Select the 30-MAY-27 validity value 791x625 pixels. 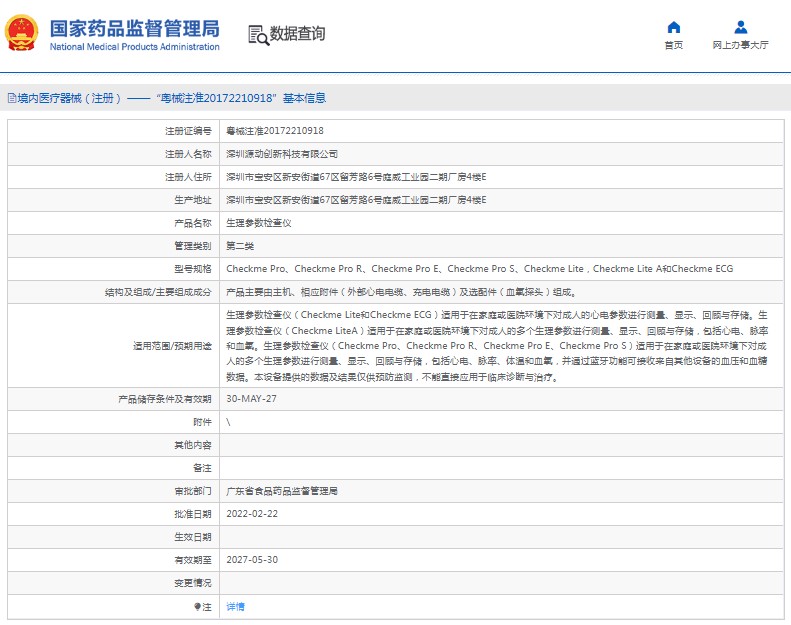pyautogui.click(x=251, y=399)
